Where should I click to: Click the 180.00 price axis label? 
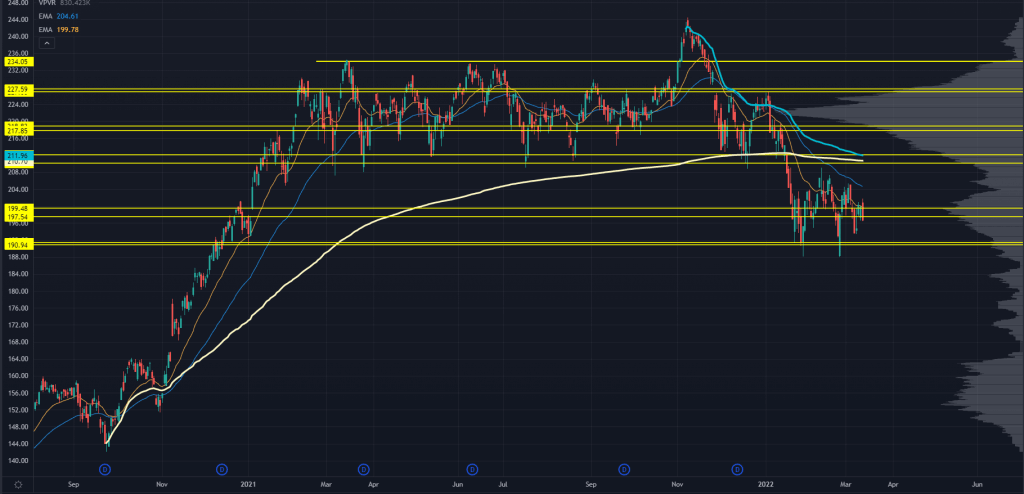17,291
